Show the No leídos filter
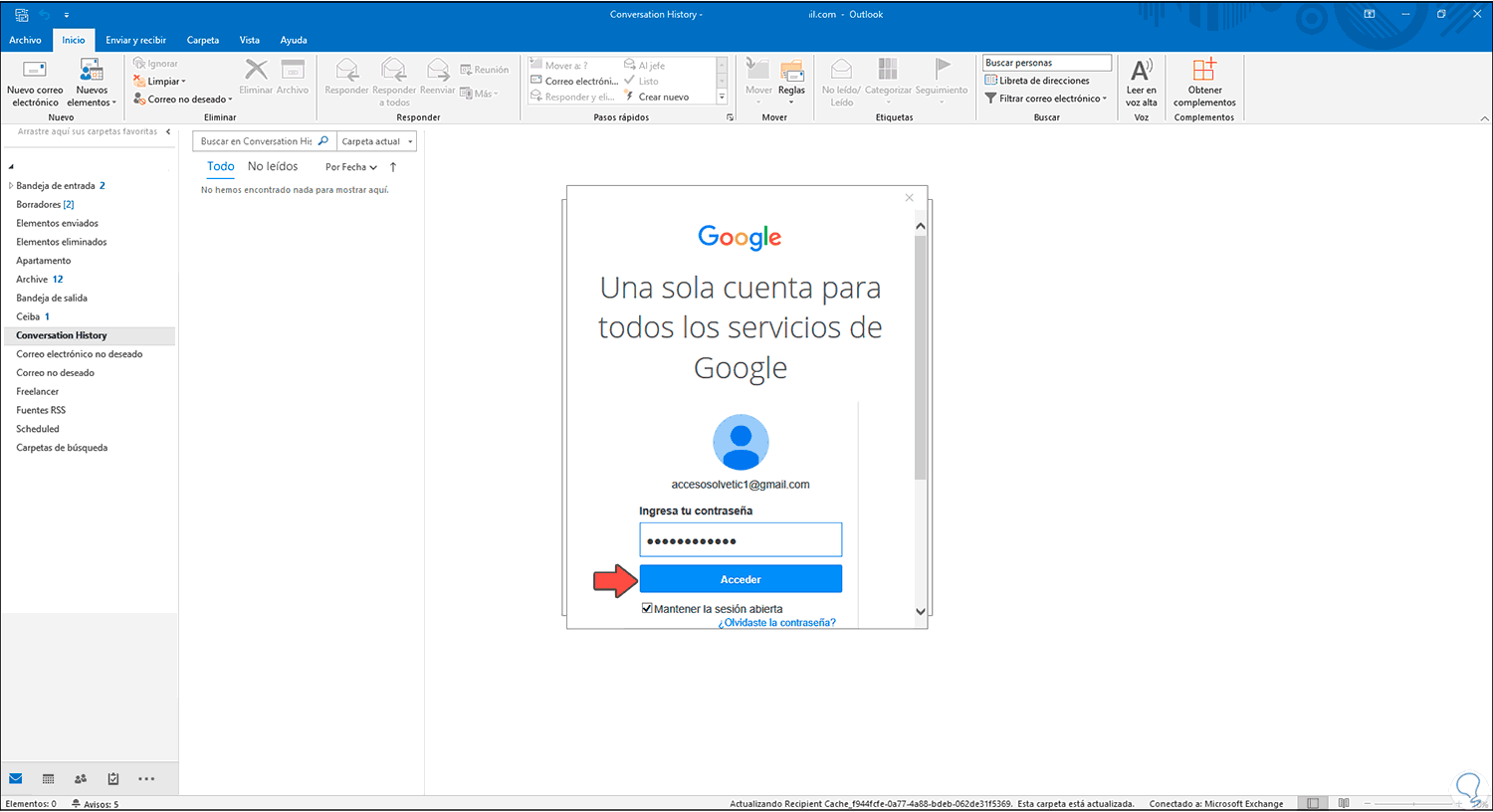Image resolution: width=1493 pixels, height=812 pixels. pyautogui.click(x=273, y=167)
